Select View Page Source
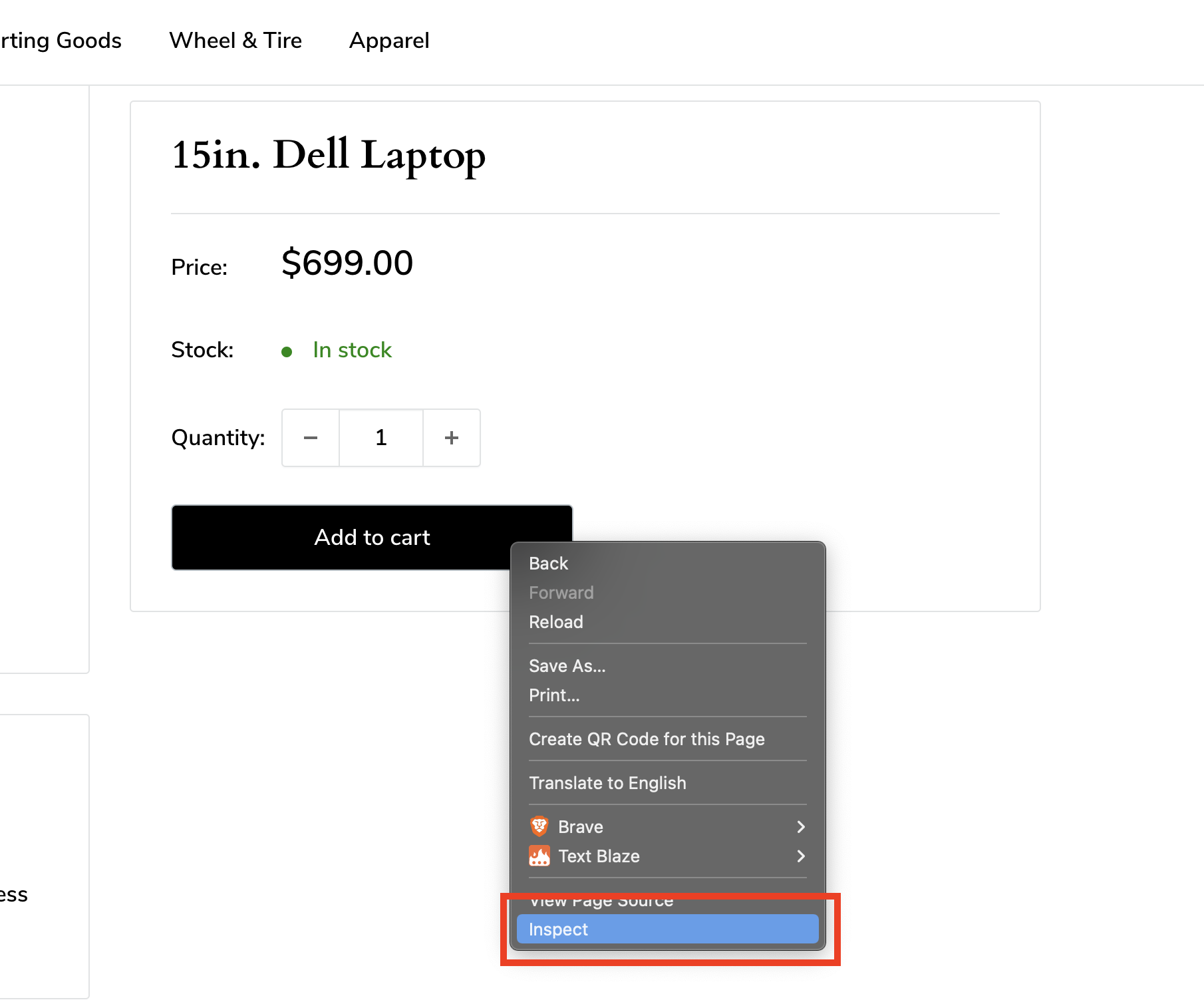The width and height of the screenshot is (1204, 1002). (668, 900)
